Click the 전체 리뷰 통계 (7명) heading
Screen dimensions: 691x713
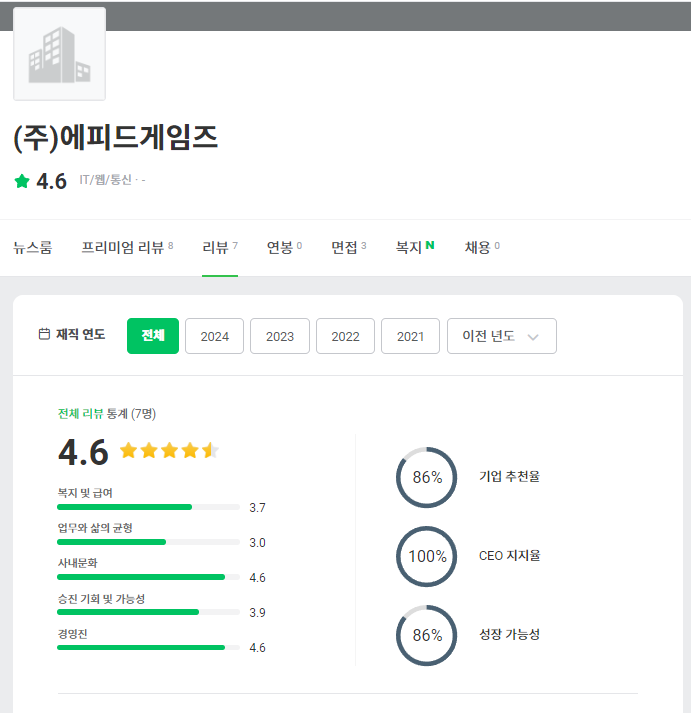(107, 414)
